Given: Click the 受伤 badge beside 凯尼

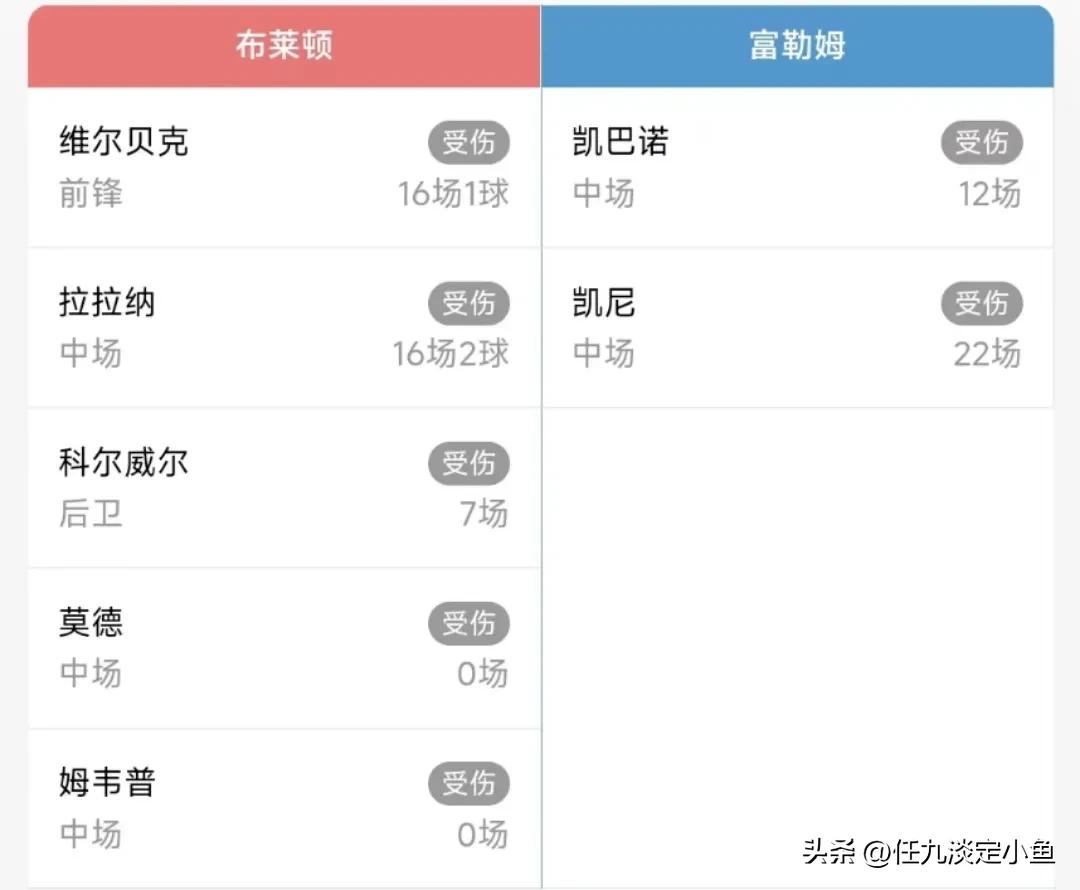Looking at the screenshot, I should (x=982, y=303).
